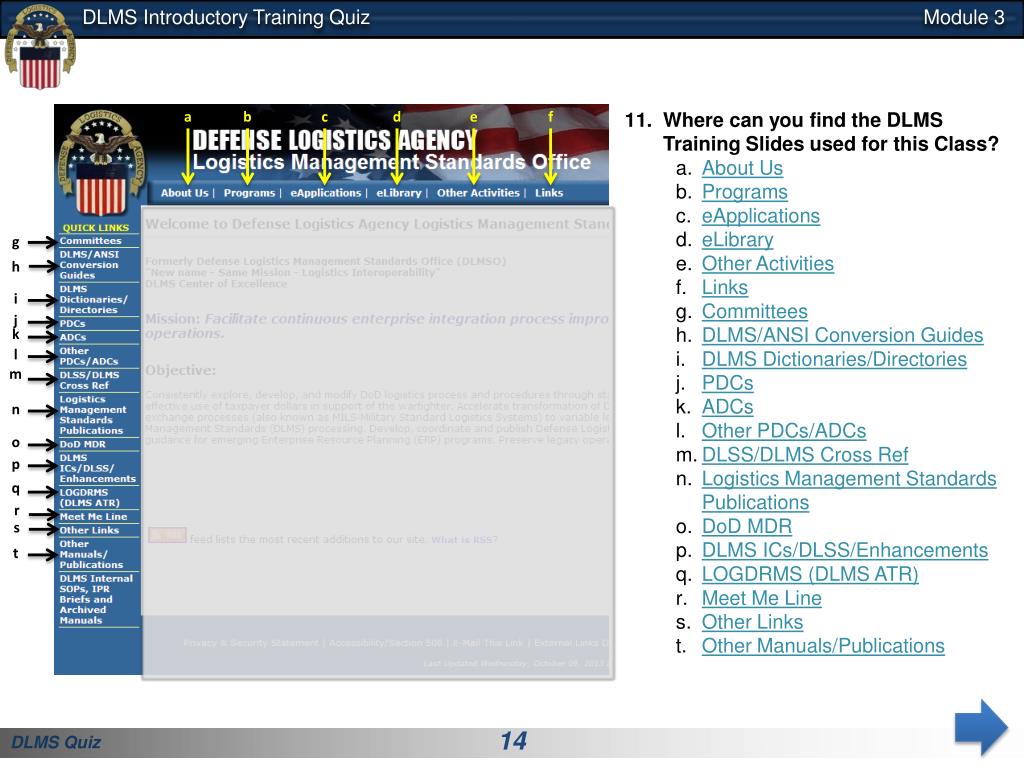The height and width of the screenshot is (768, 1024).
Task: Select Other Manuals/Publications in Quick Links sidebar
Action: coord(91,554)
